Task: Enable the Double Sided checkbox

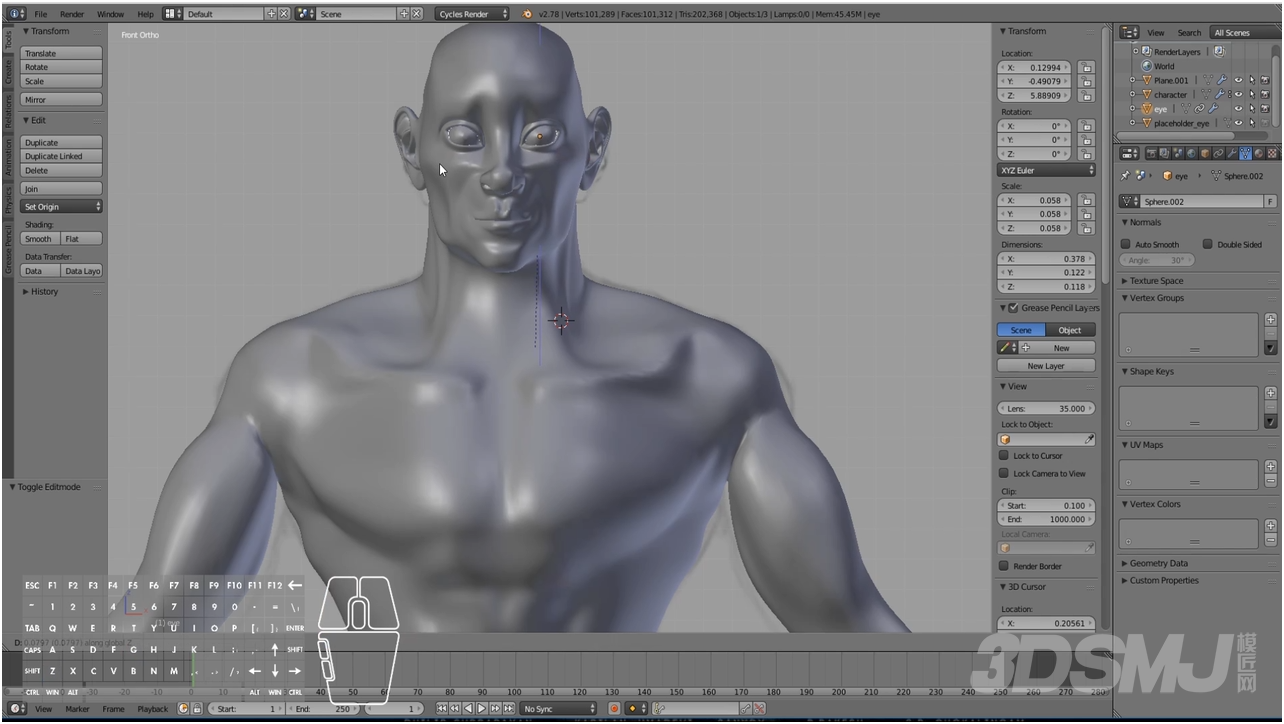Action: pos(1208,244)
